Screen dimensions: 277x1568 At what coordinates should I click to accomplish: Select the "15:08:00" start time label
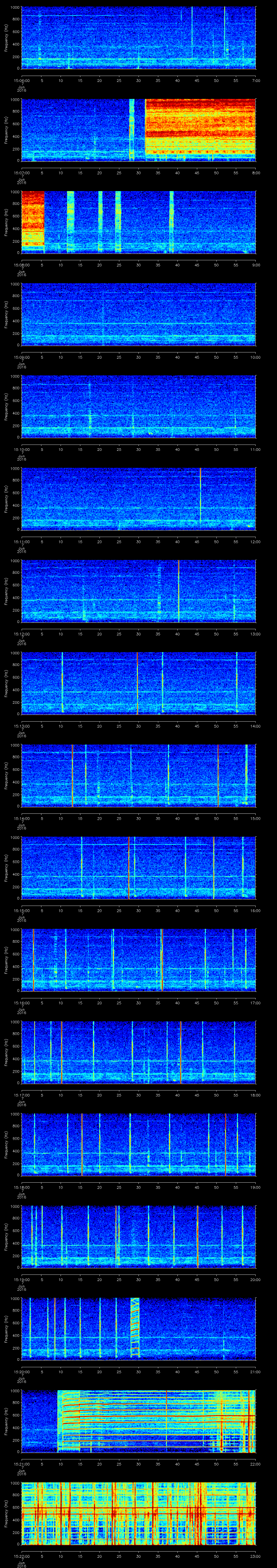click(22, 265)
